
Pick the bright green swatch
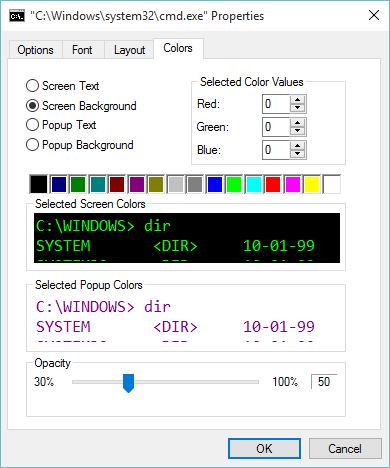234,184
